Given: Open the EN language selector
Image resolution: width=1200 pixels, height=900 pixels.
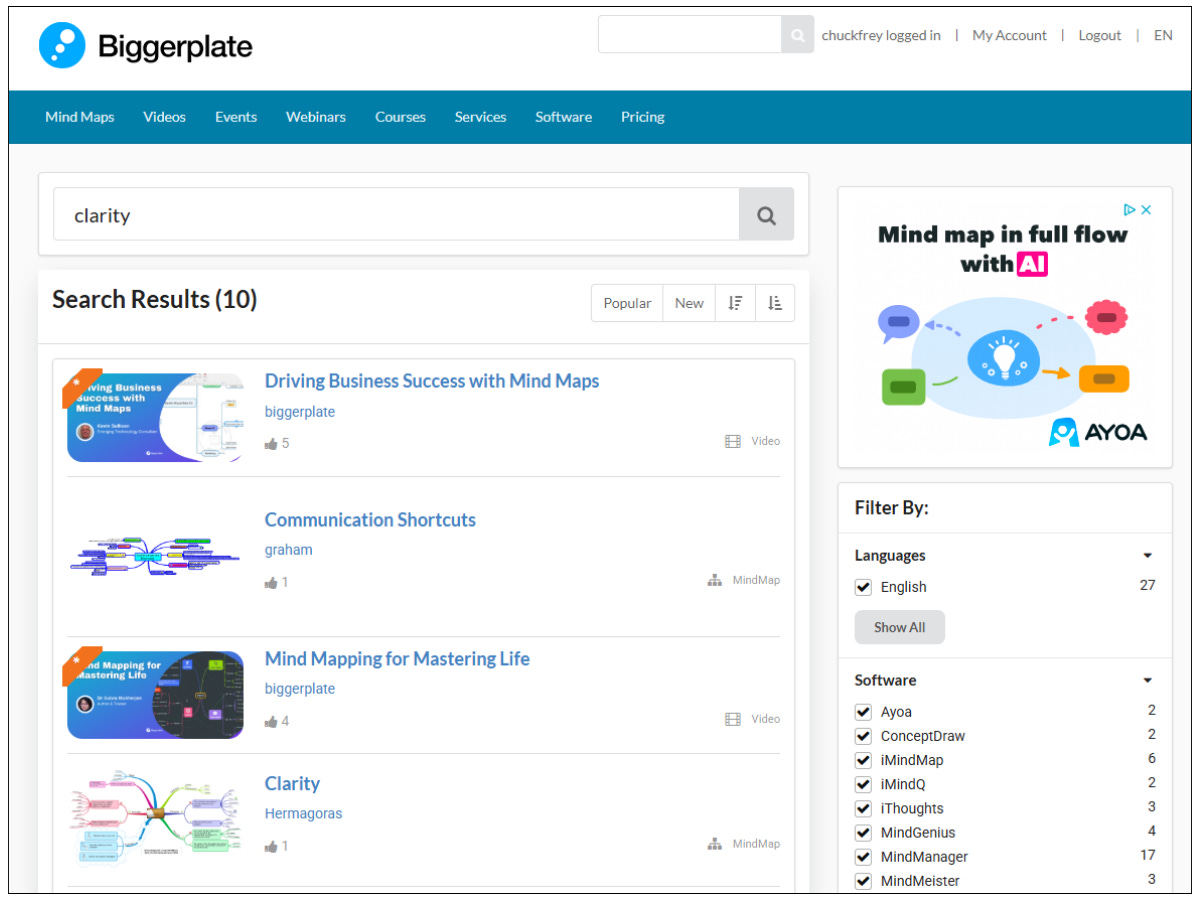Looking at the screenshot, I should pyautogui.click(x=1163, y=35).
